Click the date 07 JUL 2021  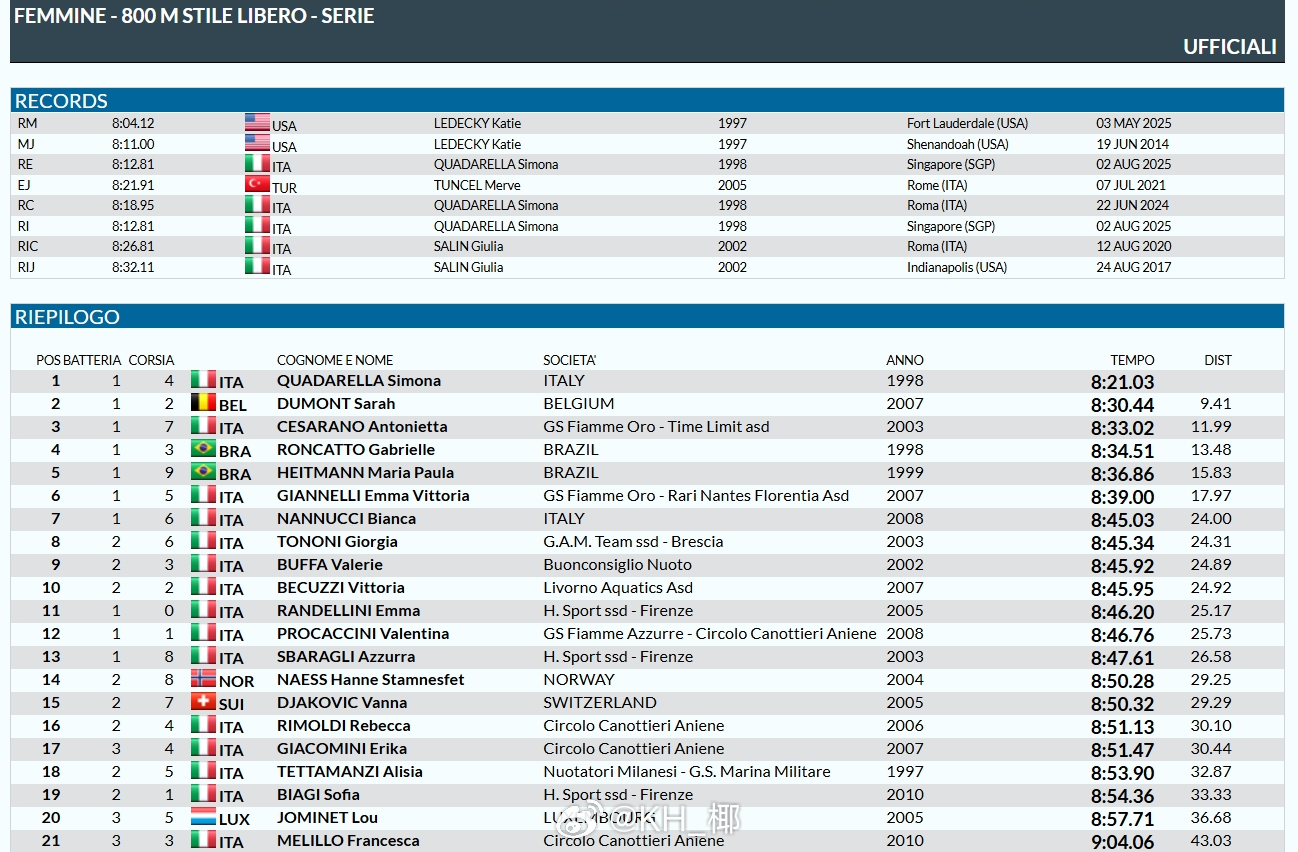[x=1131, y=185]
